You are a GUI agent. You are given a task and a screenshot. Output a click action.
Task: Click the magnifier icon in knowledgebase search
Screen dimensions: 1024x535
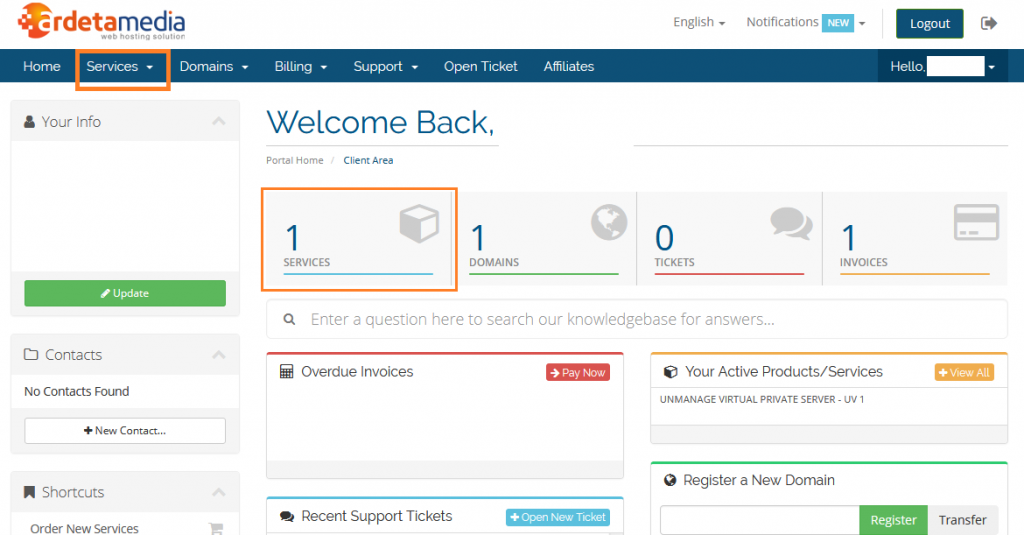point(289,320)
